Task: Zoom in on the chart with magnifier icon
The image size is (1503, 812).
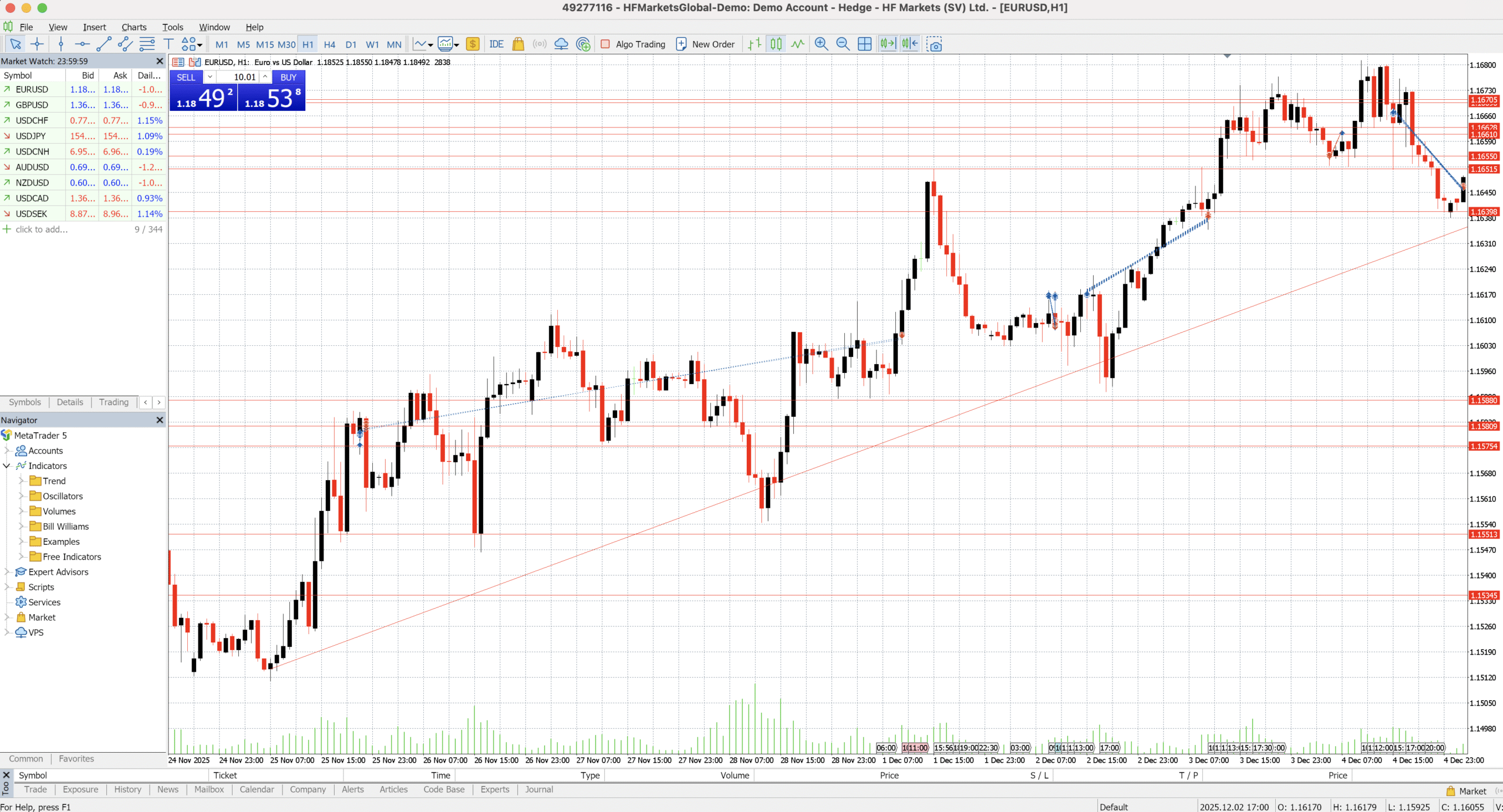Action: coord(821,43)
